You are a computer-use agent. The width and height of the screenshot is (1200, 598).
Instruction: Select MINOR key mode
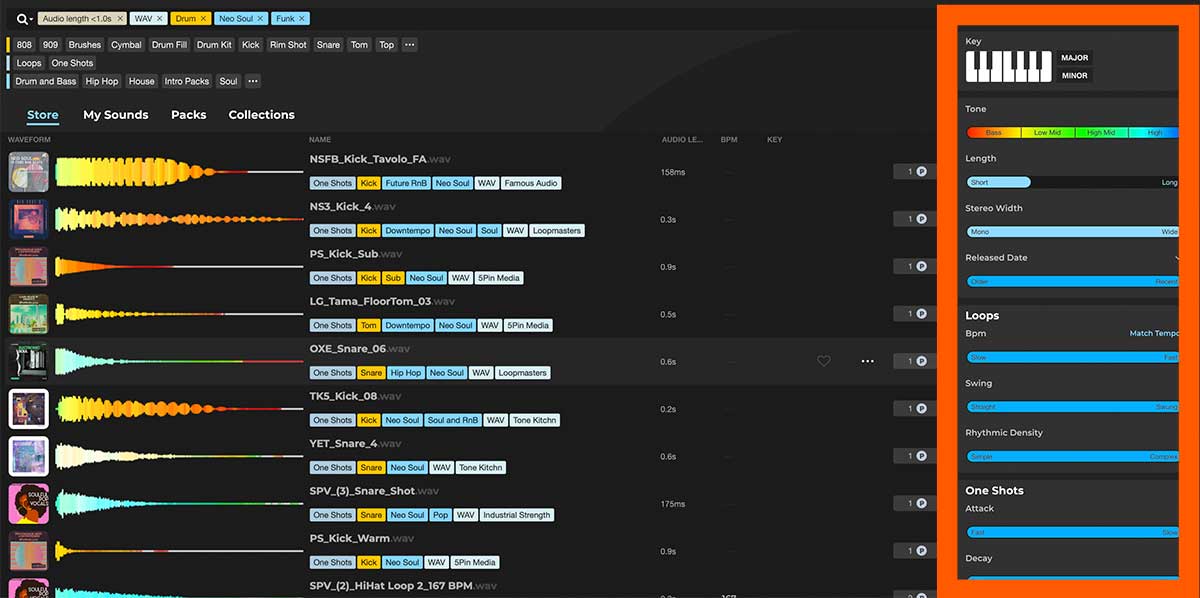(x=1073, y=74)
